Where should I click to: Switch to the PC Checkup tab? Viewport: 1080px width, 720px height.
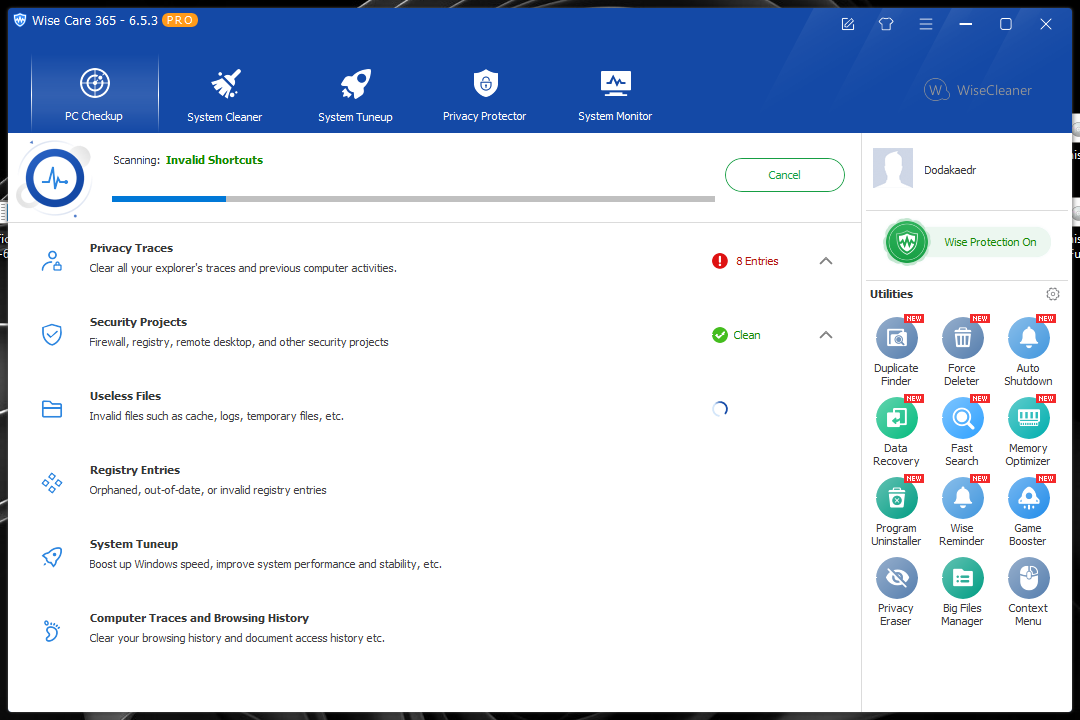tap(94, 94)
